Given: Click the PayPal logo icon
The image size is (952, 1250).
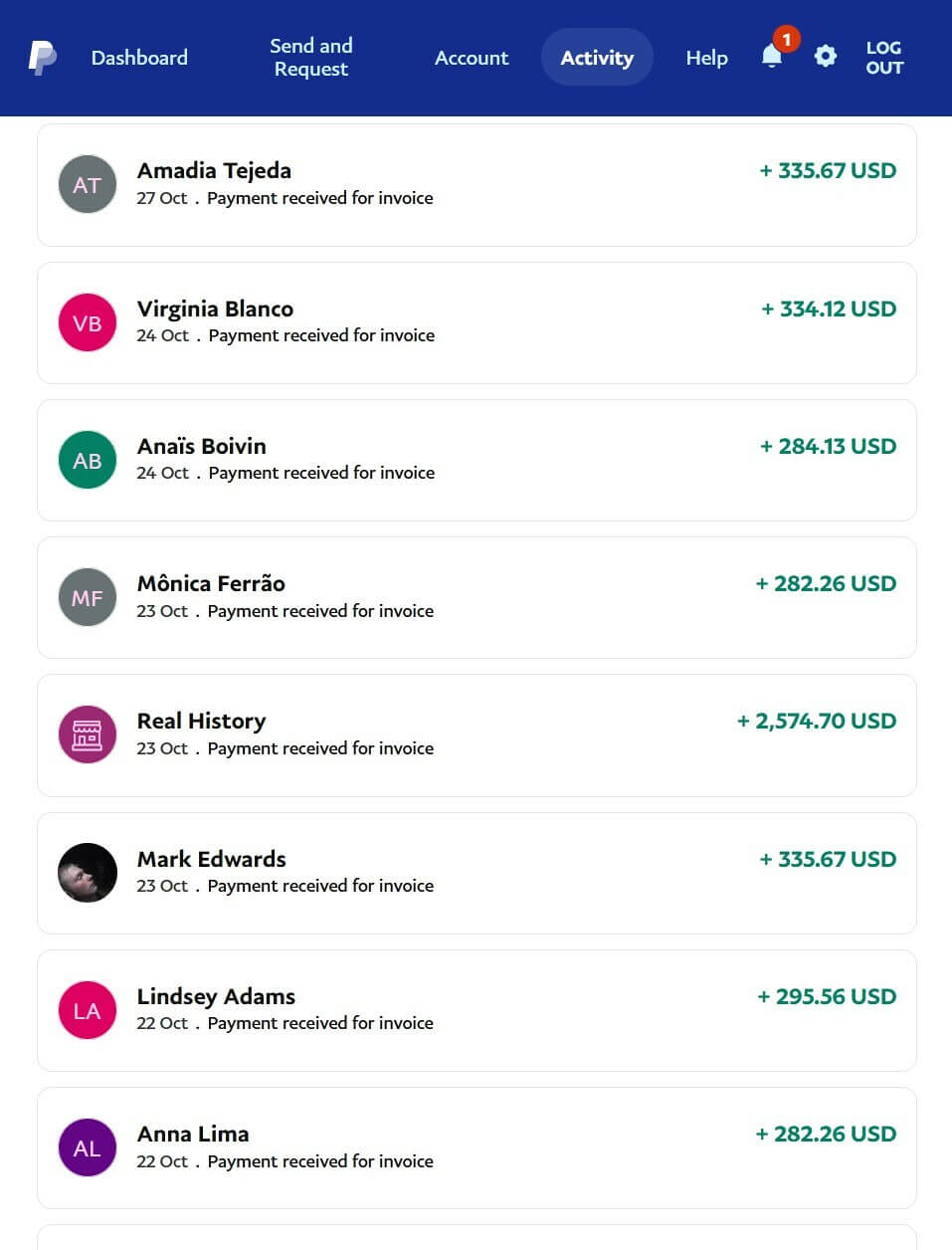Looking at the screenshot, I should coord(42,58).
